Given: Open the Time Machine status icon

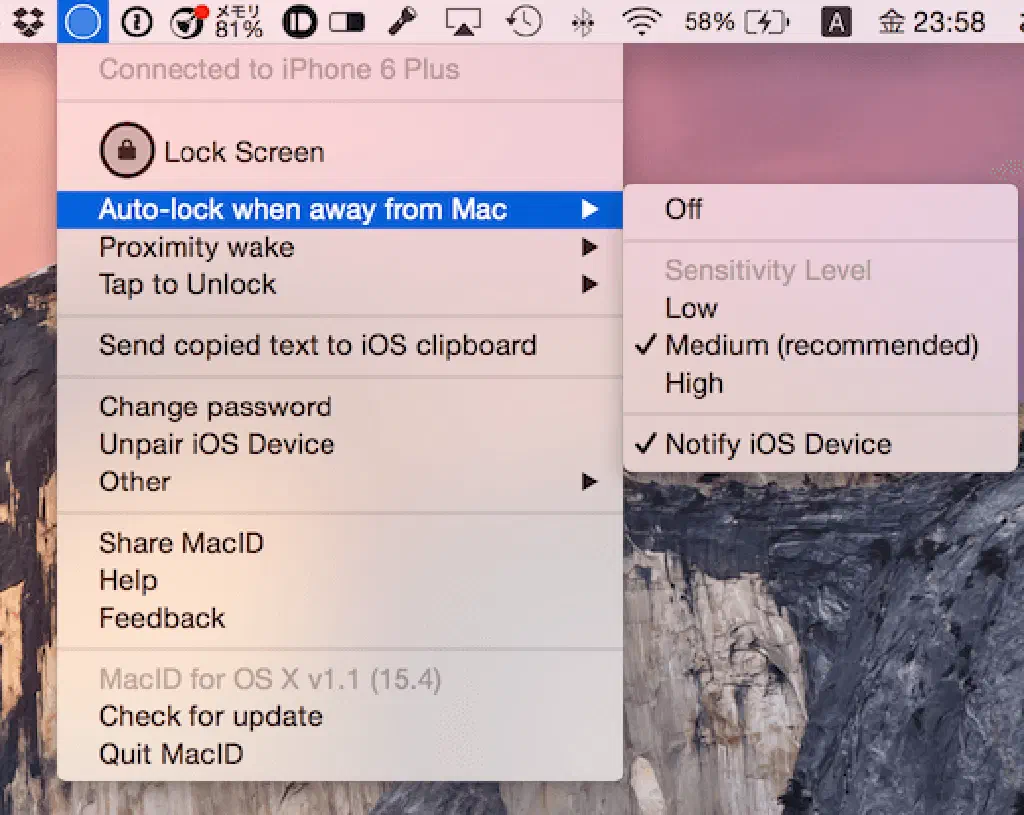Looking at the screenshot, I should point(524,21).
